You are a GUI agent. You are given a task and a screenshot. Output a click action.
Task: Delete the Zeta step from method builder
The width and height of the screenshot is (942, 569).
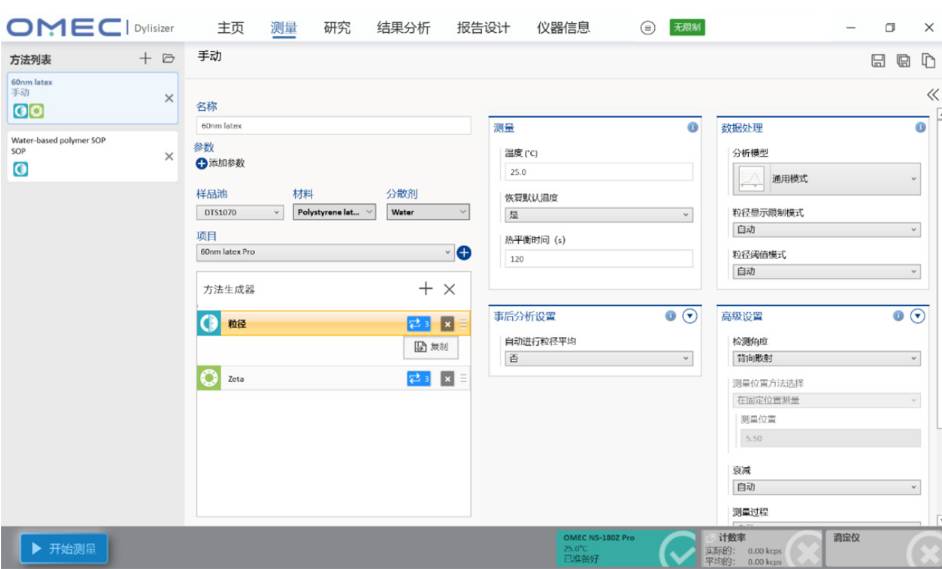[x=447, y=378]
